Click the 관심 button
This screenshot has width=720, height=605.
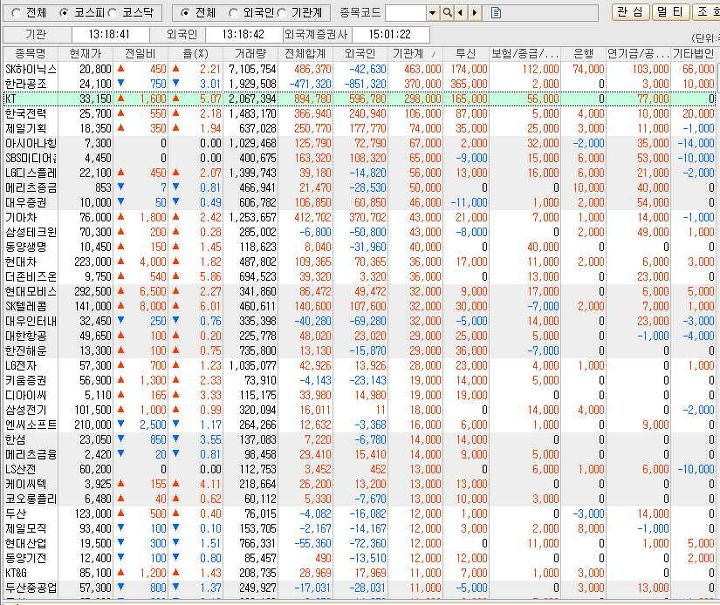point(631,12)
